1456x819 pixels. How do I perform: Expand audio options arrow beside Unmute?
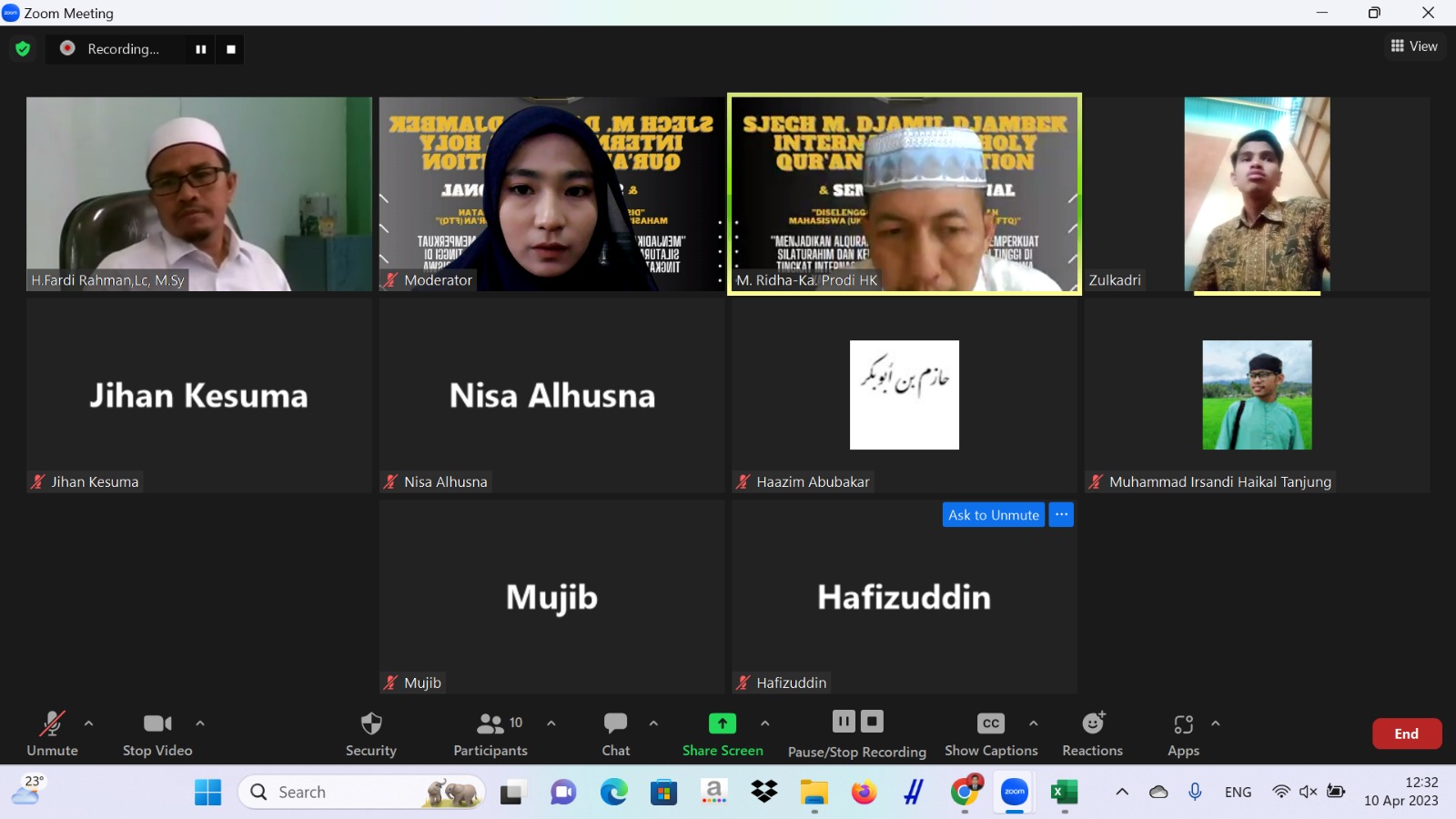pos(88,723)
